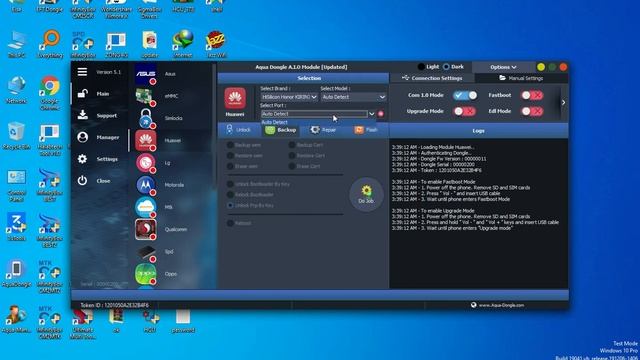Switch to the Unlock tab
Image resolution: width=640 pixels, height=360 pixels.
(x=238, y=130)
